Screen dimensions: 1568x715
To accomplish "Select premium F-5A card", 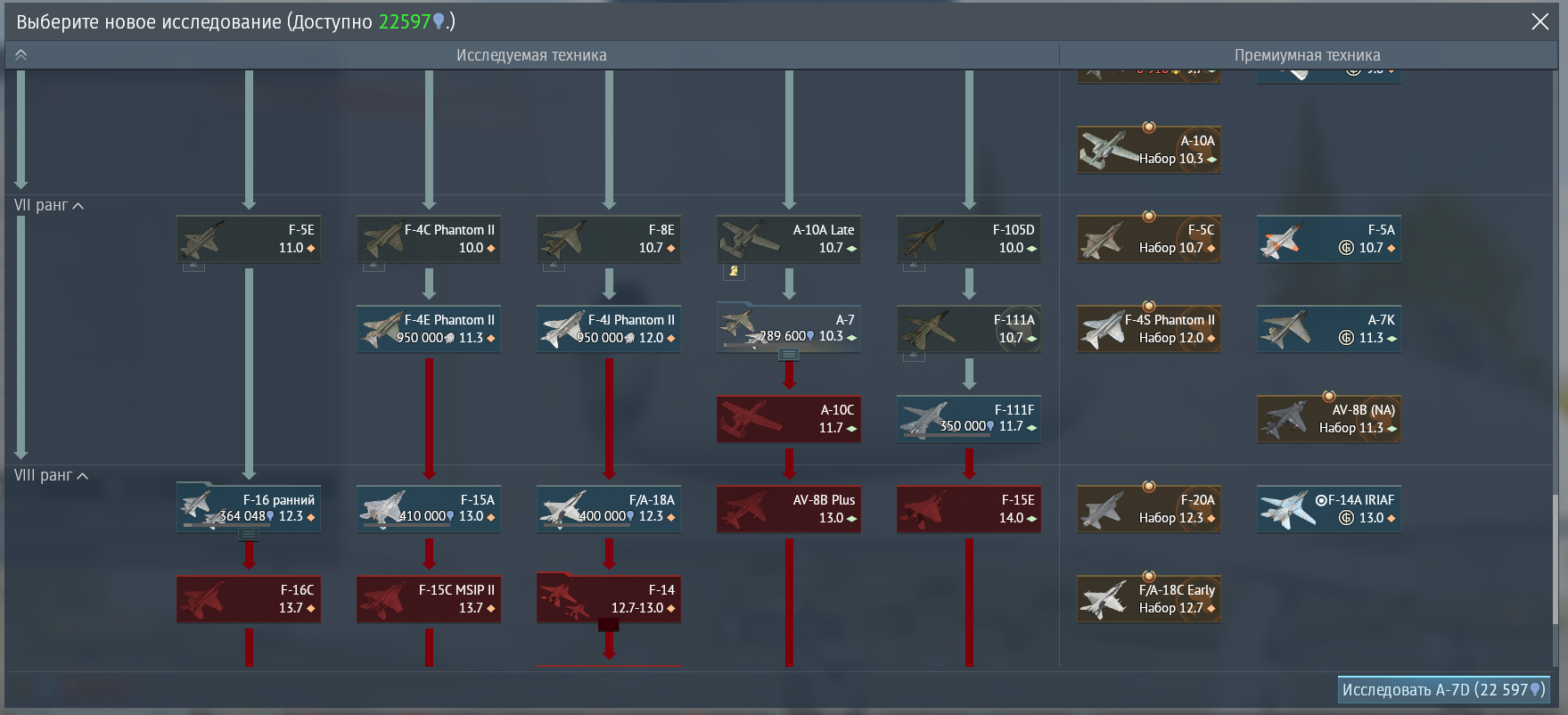I will pyautogui.click(x=1329, y=239).
